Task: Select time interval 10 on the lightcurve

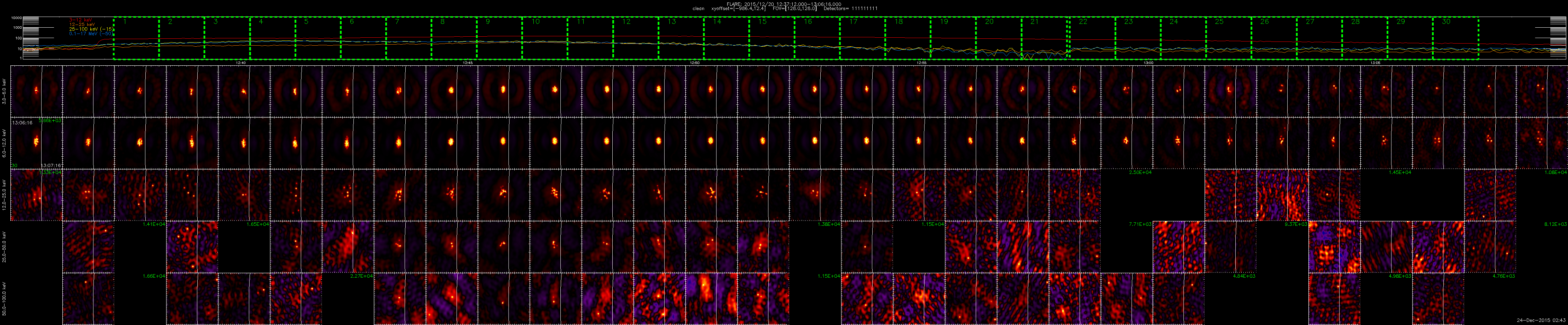Action: 545,38
